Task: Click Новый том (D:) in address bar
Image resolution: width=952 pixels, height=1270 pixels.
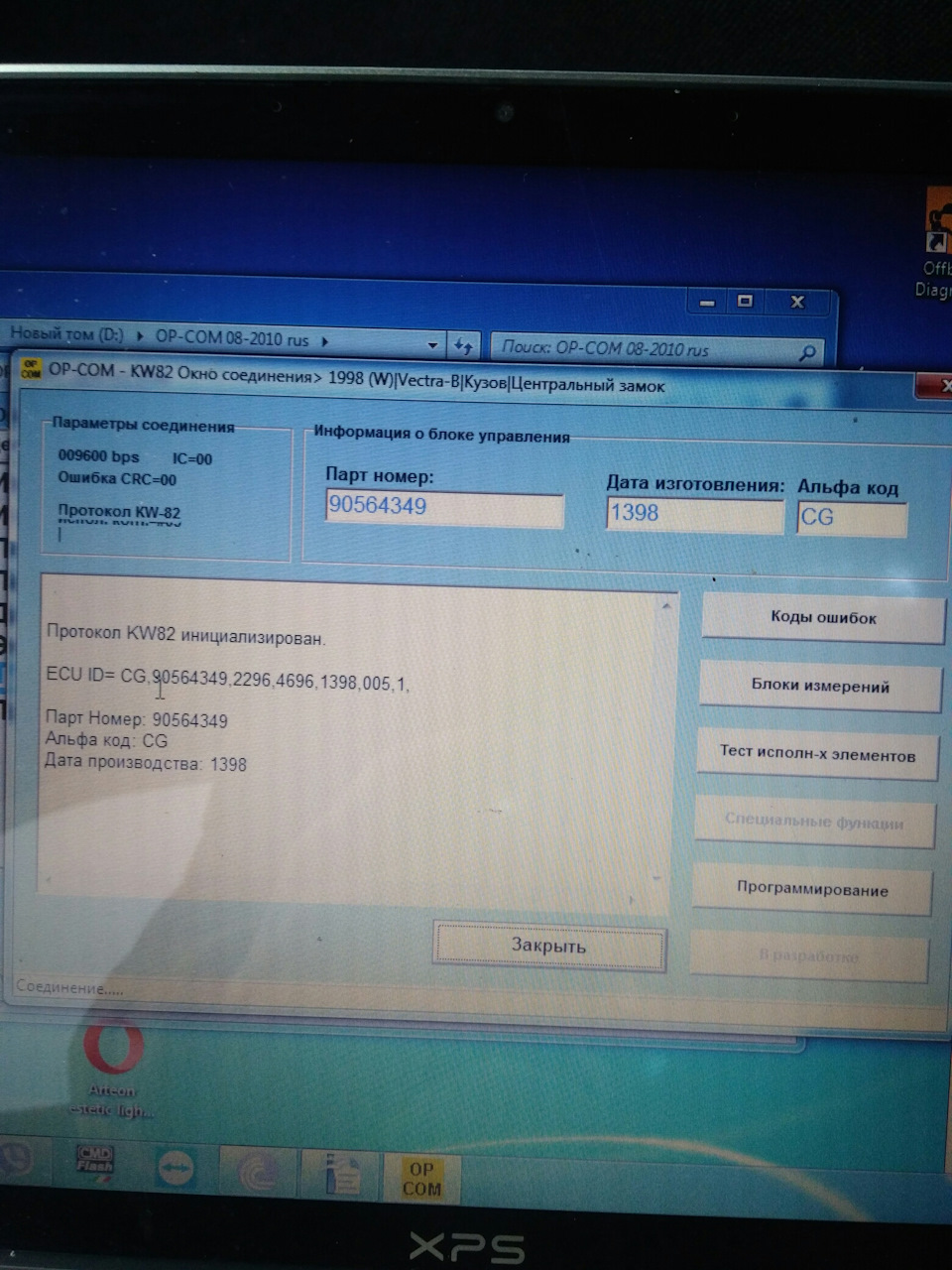Action: 65,334
